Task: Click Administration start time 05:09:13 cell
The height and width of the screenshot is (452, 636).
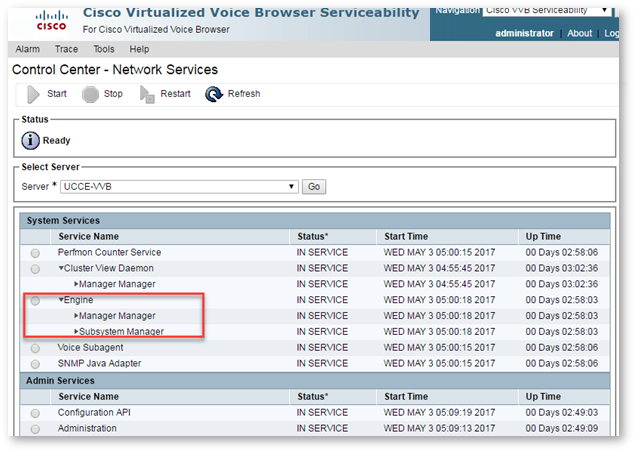Action: [439, 428]
